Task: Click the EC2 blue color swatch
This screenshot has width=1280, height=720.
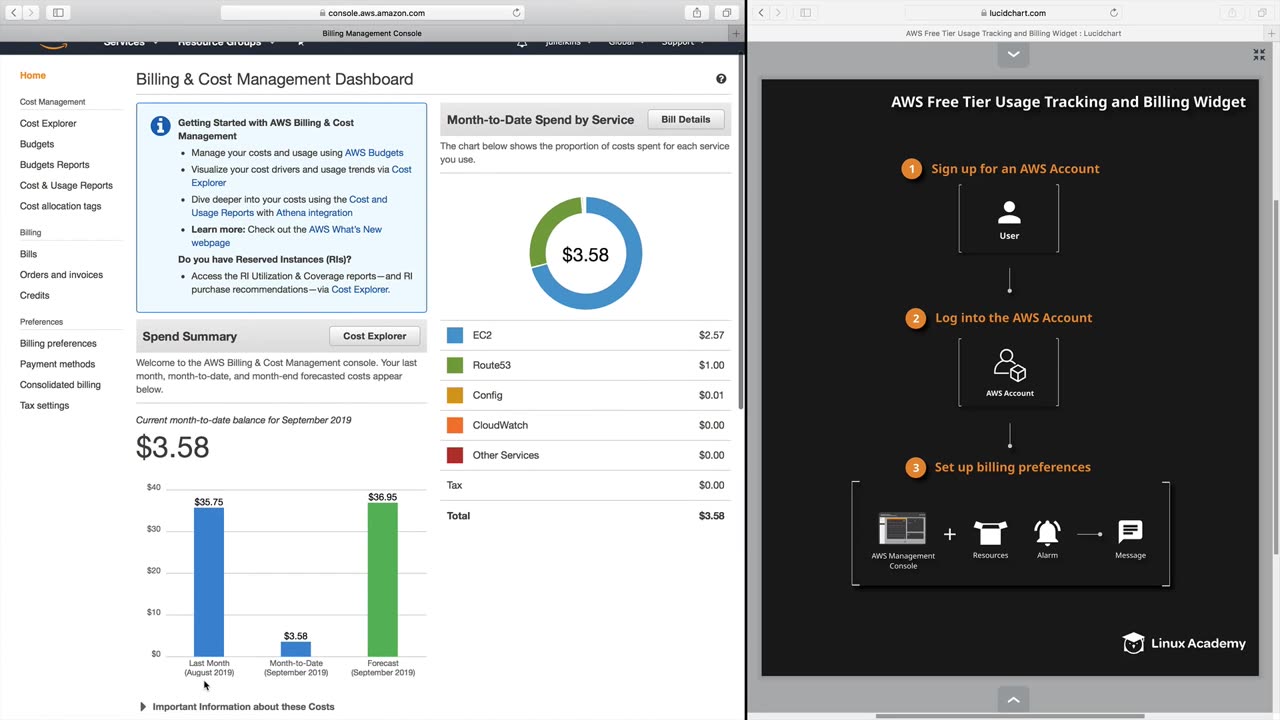Action: (x=455, y=335)
